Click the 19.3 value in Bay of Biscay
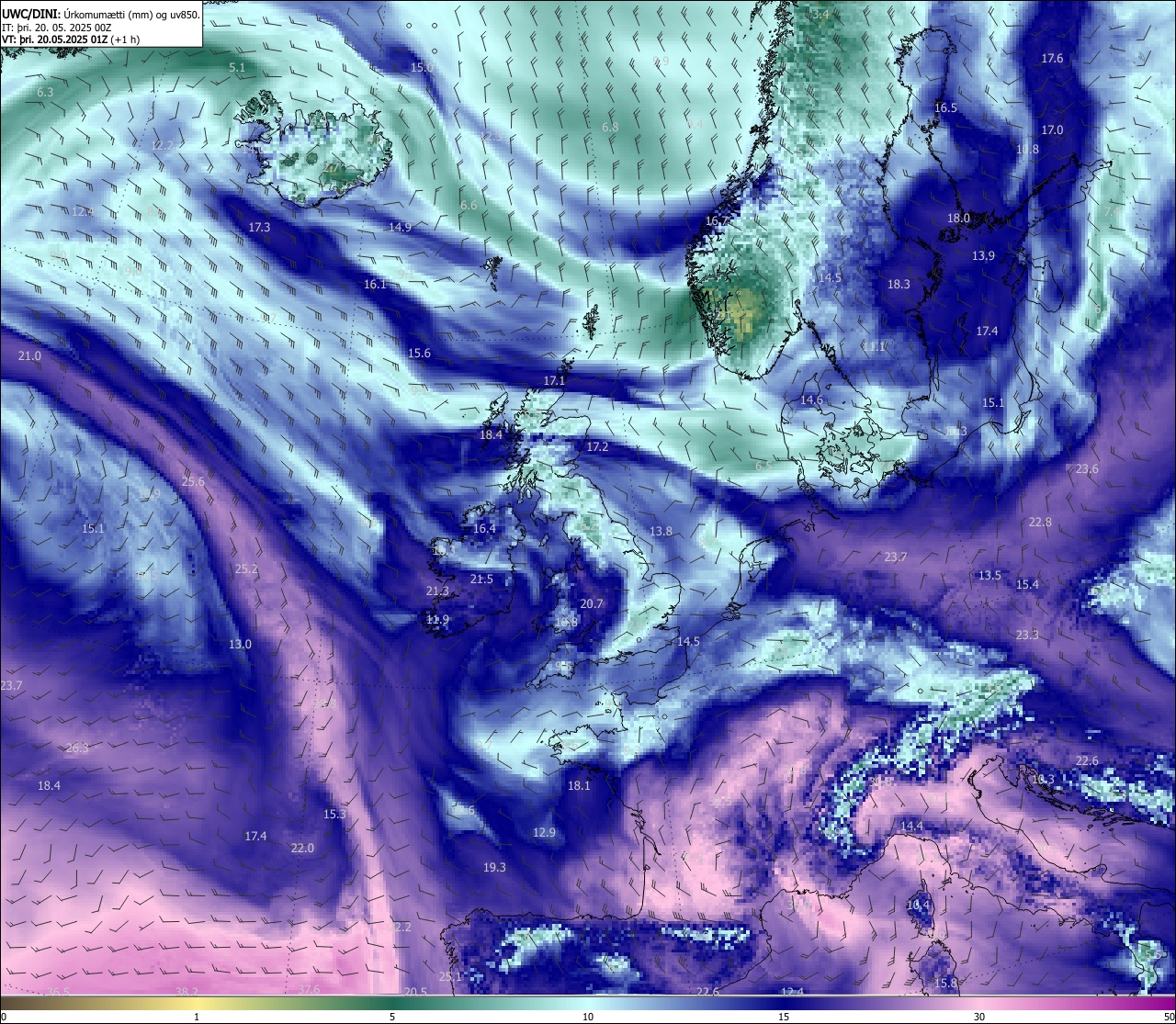The width and height of the screenshot is (1176, 1024). (494, 868)
